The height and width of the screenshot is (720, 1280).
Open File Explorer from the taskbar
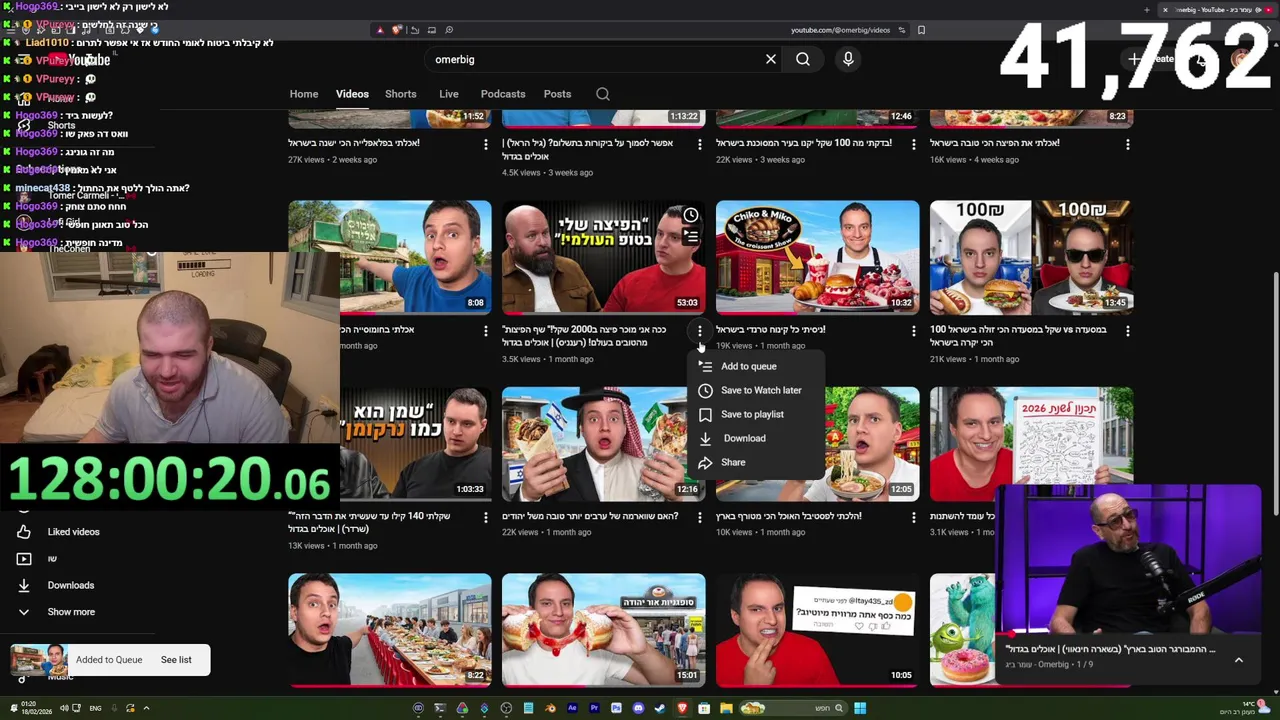coord(726,708)
